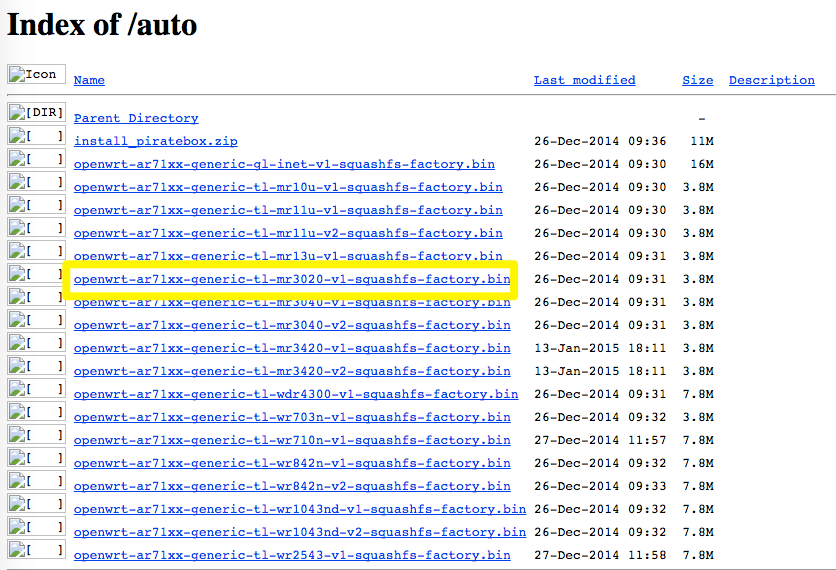Download the tl-mr10u-v1 factory bin

click(x=288, y=187)
